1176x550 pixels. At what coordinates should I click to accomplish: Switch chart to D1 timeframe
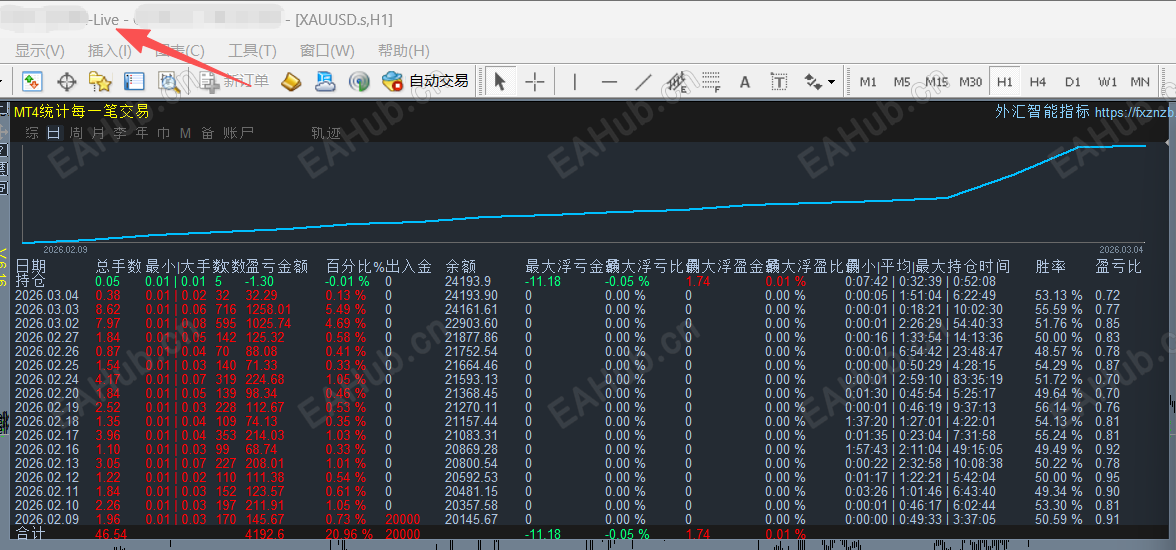pos(1073,82)
